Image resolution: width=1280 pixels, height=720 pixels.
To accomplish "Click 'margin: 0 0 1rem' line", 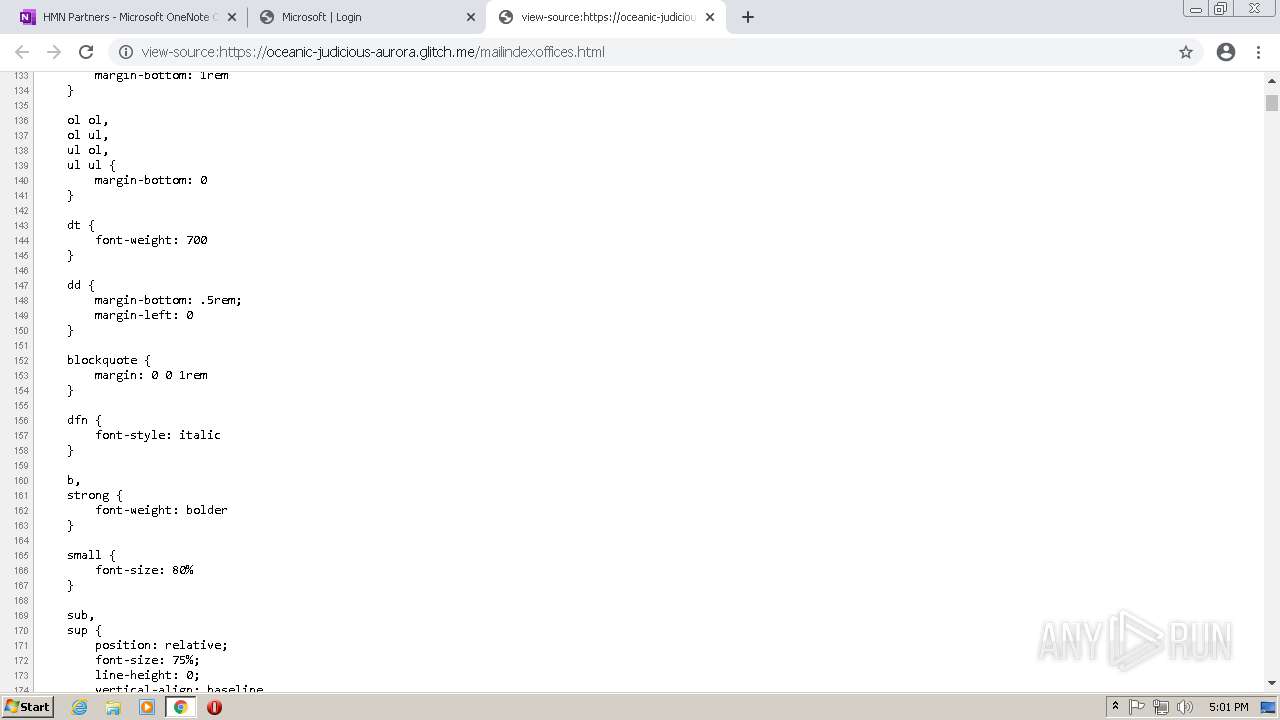I will 151,375.
